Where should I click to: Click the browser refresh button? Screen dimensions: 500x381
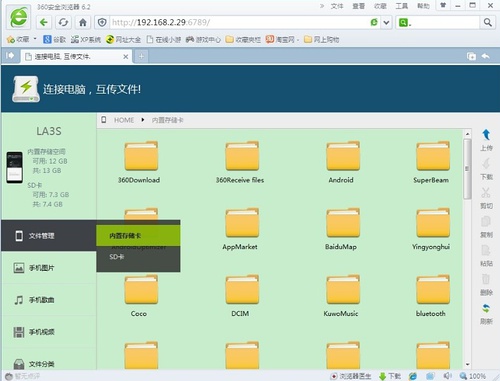coord(63,22)
